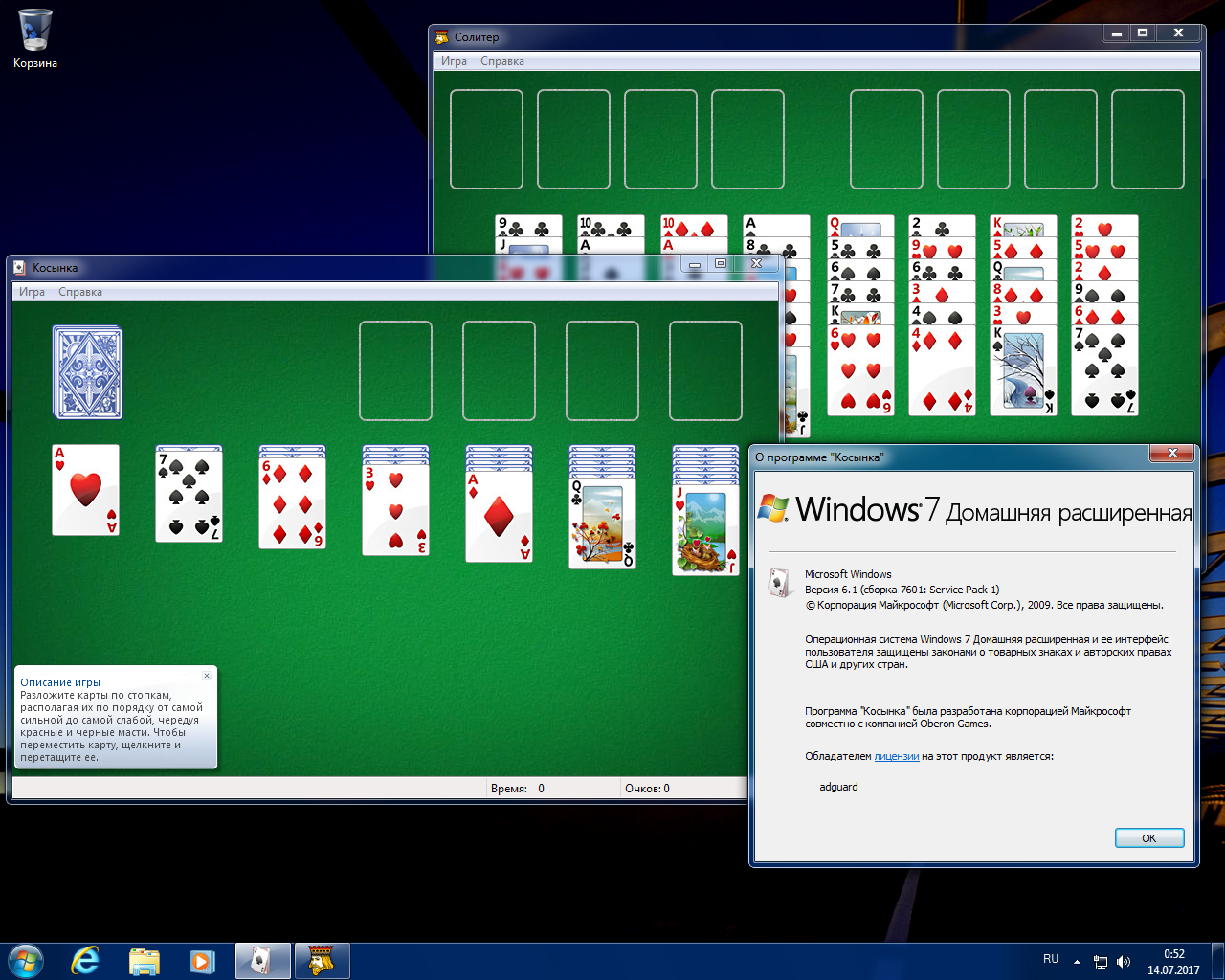Deal from the face-down stock deck in Косынка
This screenshot has width=1225, height=980.
tap(87, 372)
